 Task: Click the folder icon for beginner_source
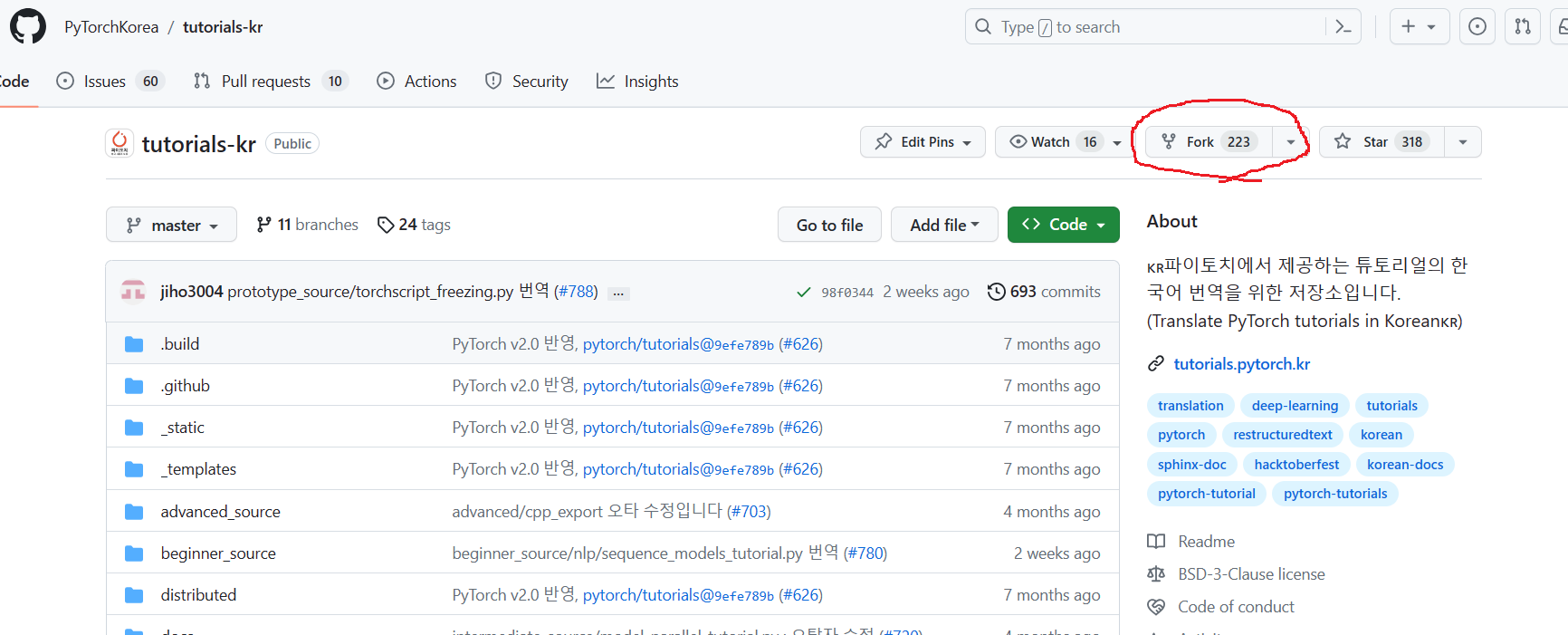click(134, 553)
